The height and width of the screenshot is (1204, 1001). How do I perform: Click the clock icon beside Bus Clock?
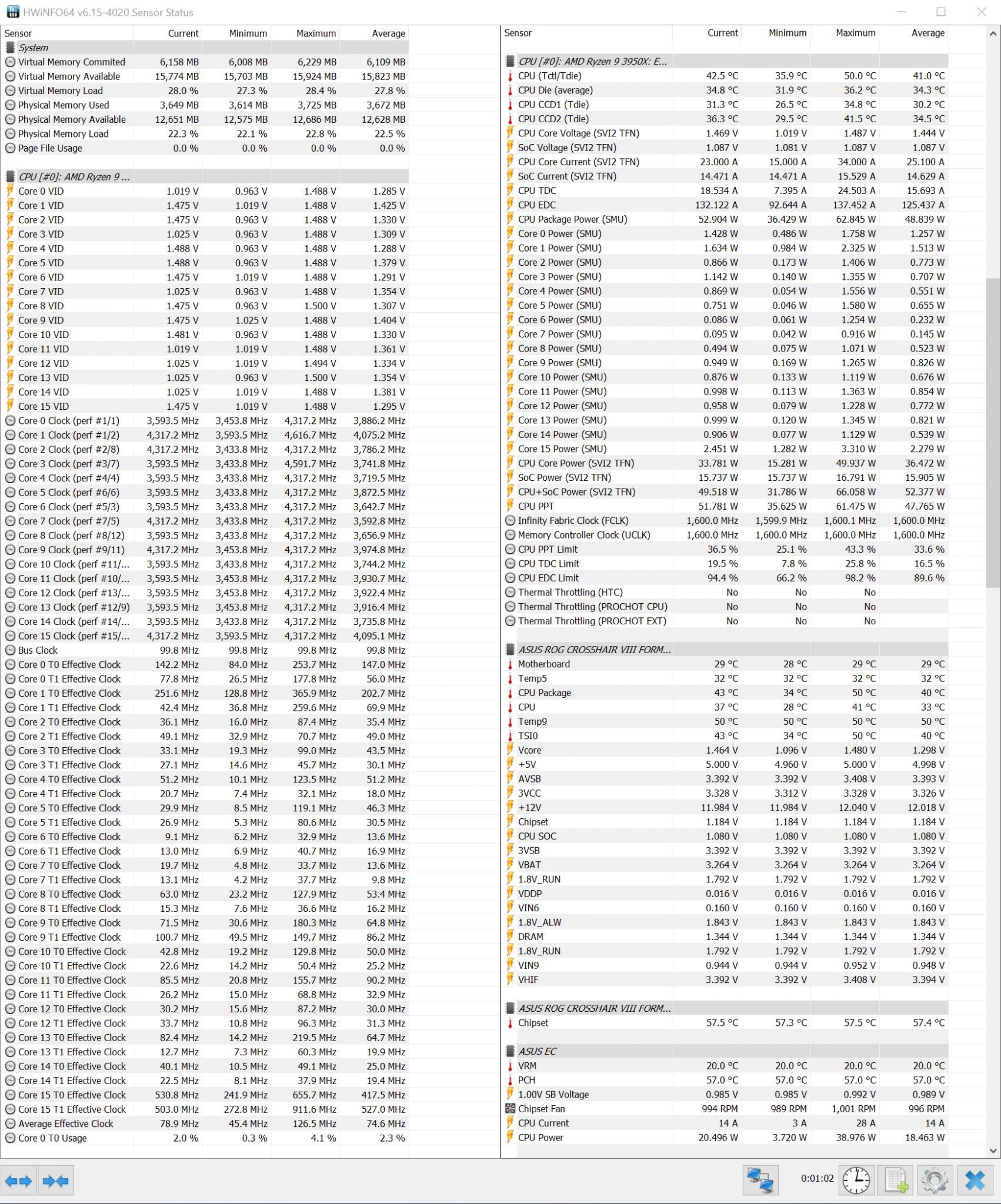(x=10, y=650)
